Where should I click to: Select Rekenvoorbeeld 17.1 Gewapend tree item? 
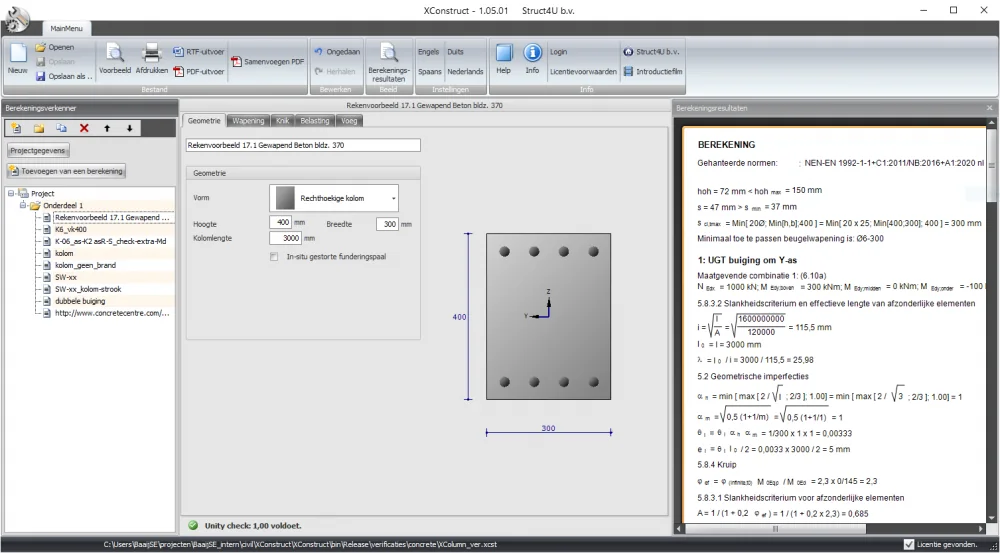tap(112, 218)
